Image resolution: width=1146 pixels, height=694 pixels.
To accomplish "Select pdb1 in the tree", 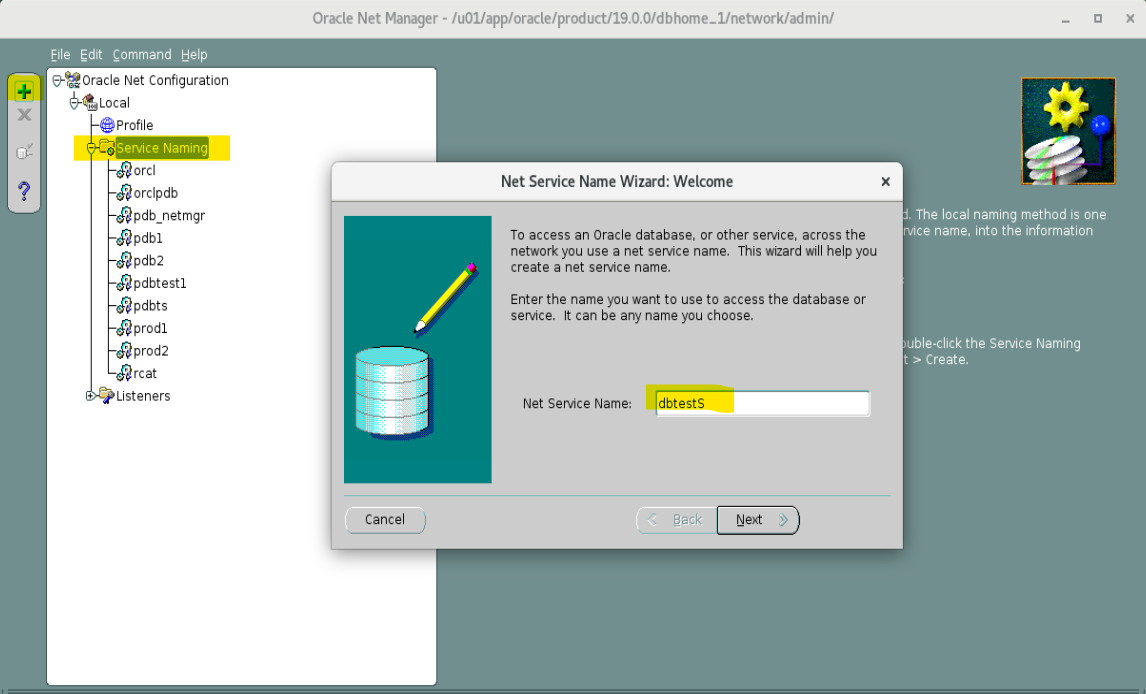I will click(x=148, y=238).
